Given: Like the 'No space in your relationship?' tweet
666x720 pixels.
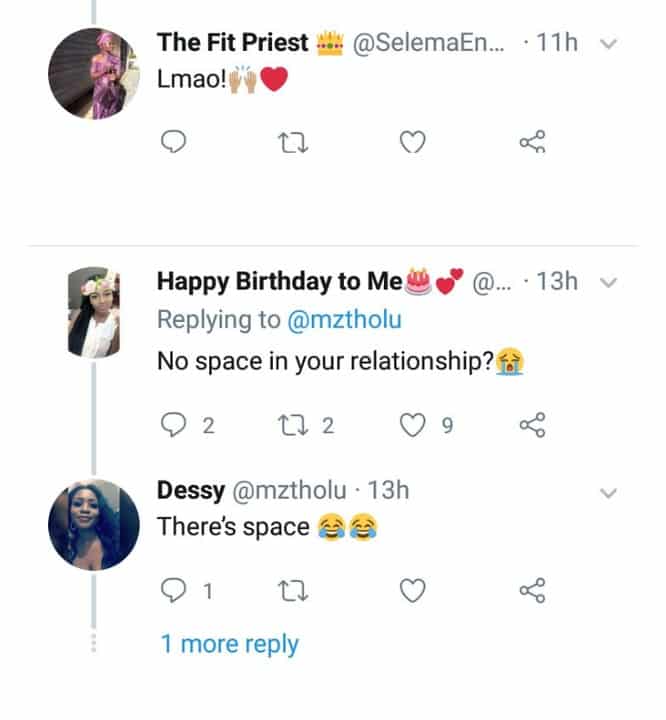Looking at the screenshot, I should pos(412,426).
